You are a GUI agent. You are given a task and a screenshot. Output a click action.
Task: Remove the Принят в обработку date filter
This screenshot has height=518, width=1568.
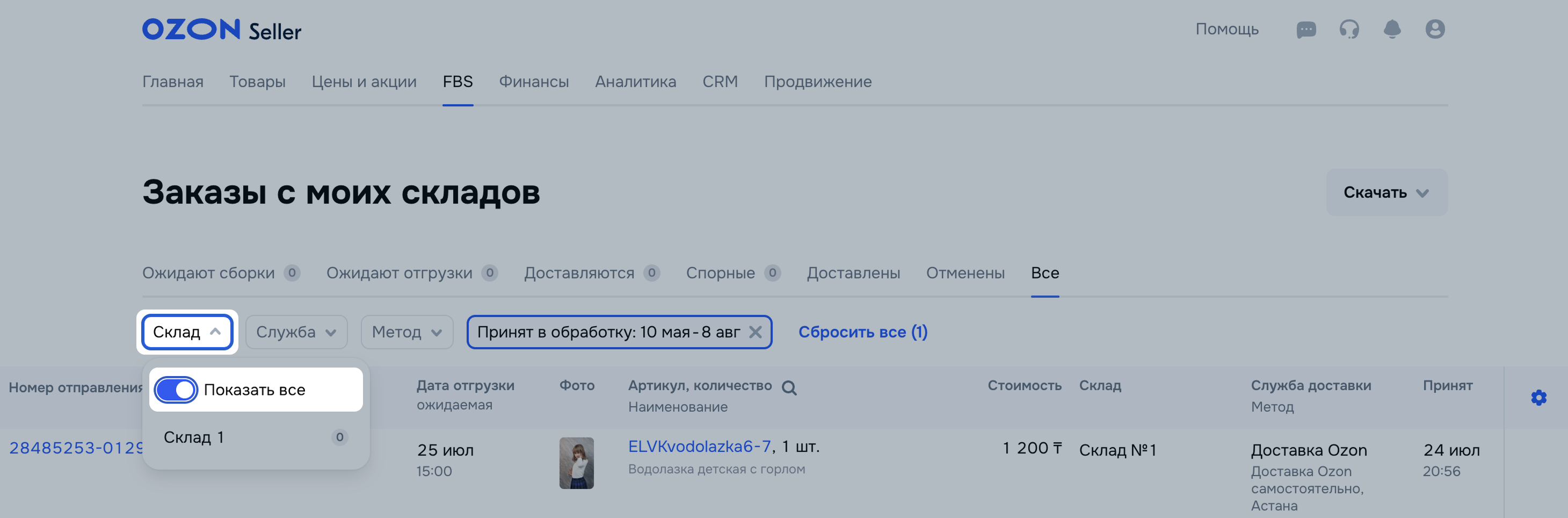coord(755,332)
